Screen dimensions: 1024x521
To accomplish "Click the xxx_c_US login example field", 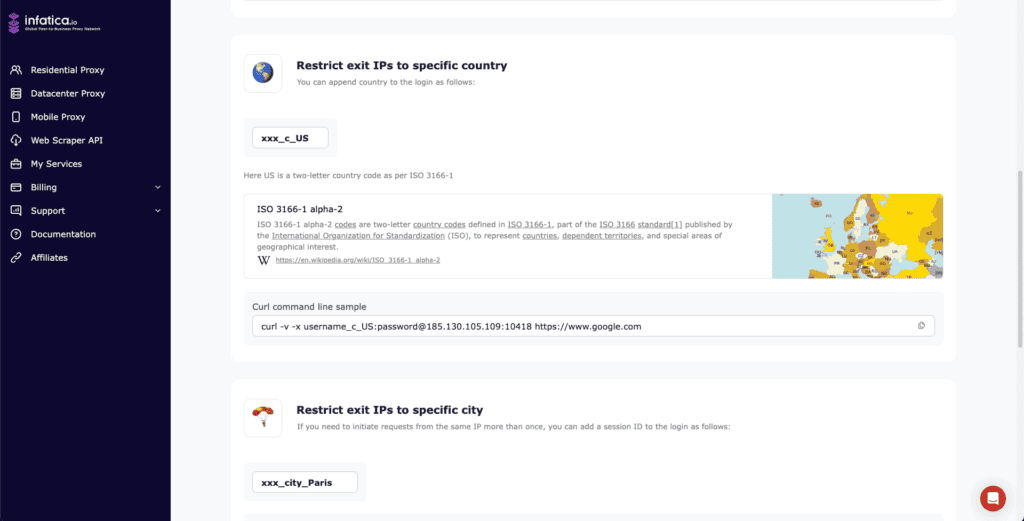I will point(290,138).
